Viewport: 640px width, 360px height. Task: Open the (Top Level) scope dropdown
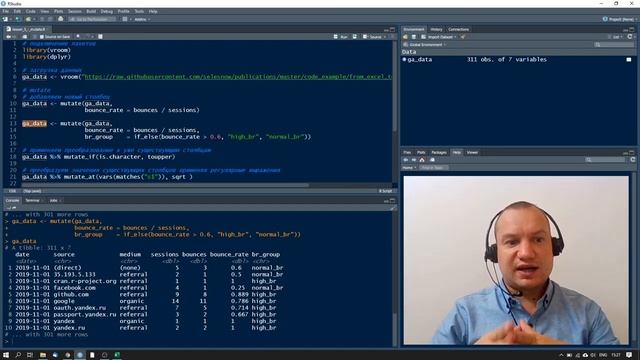pyautogui.click(x=32, y=191)
